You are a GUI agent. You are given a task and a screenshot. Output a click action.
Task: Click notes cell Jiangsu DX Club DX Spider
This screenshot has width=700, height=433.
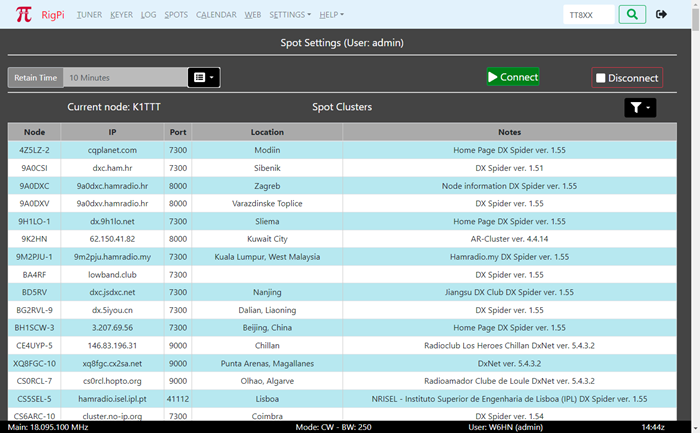coord(509,292)
